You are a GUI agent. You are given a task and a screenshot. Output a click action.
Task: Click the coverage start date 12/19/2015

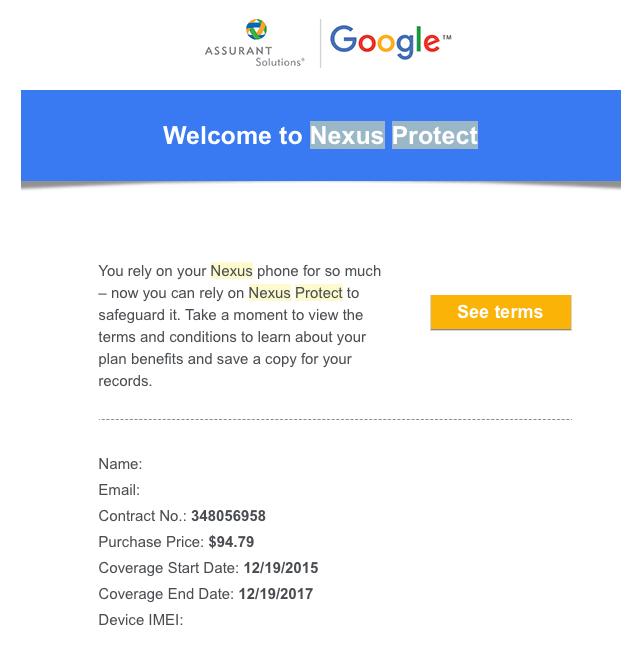point(281,568)
